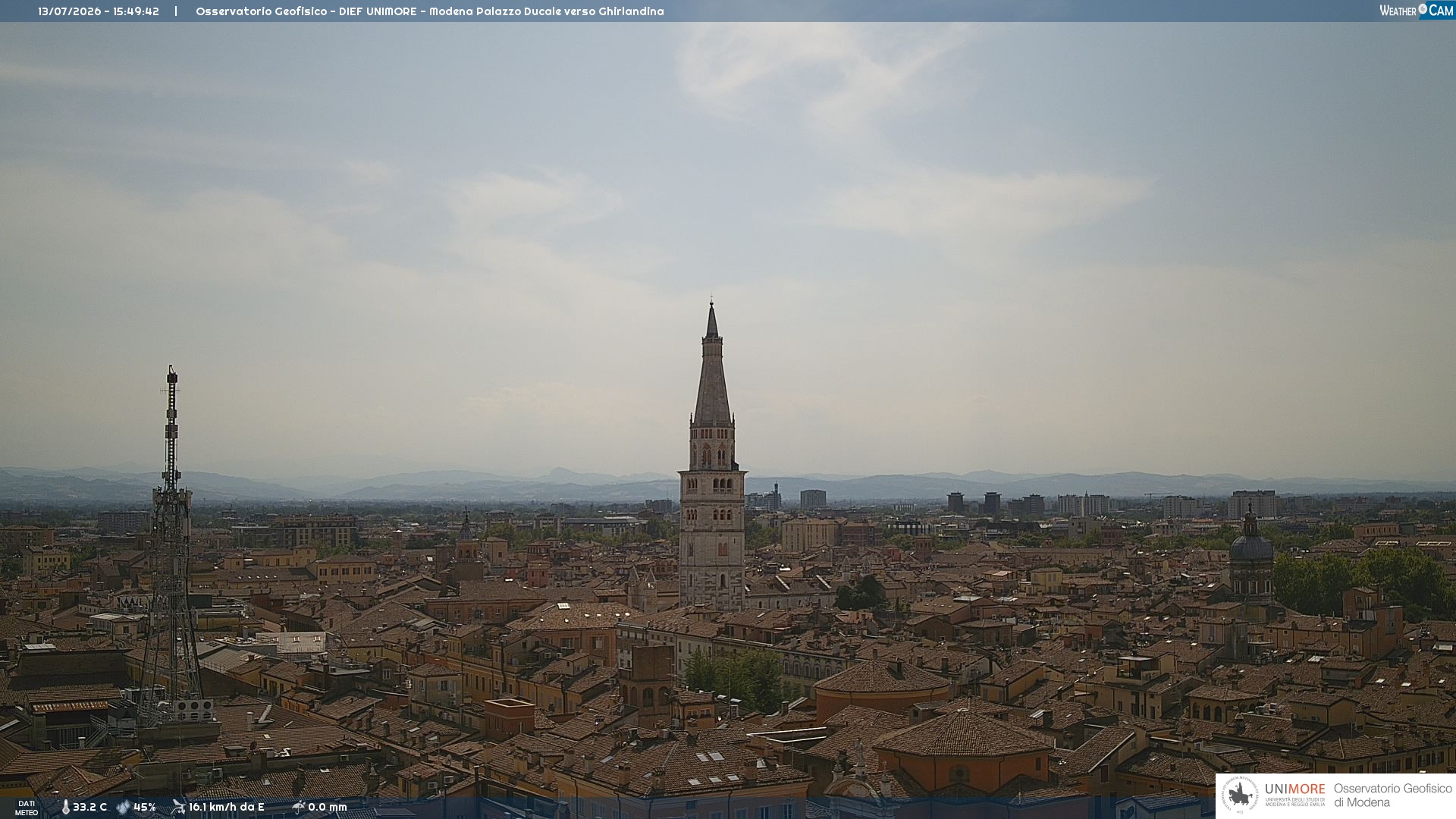Click the UNIMORE seal emblem
The image size is (1456, 819).
(x=1240, y=795)
